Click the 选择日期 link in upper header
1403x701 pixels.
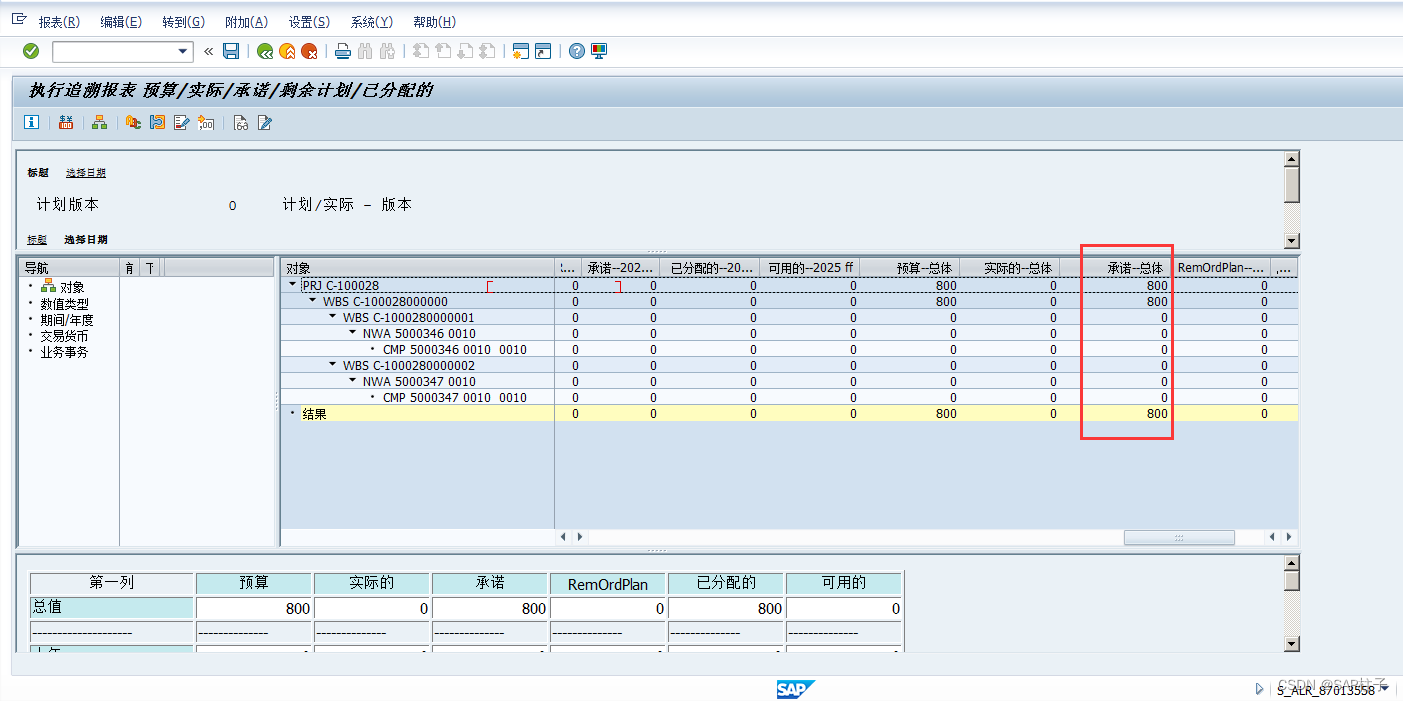point(86,173)
